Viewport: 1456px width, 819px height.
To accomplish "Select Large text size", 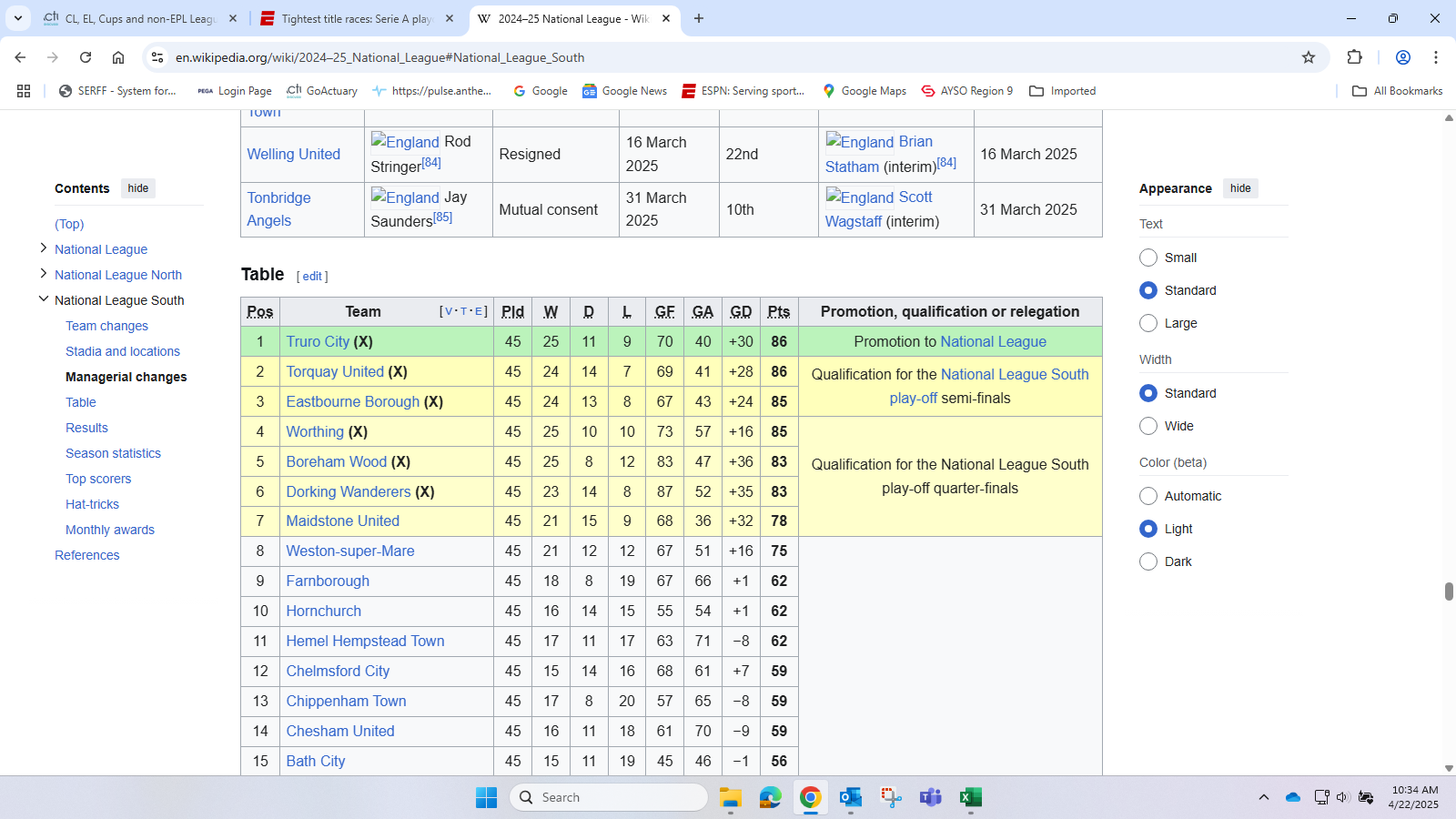I will pyautogui.click(x=1148, y=323).
